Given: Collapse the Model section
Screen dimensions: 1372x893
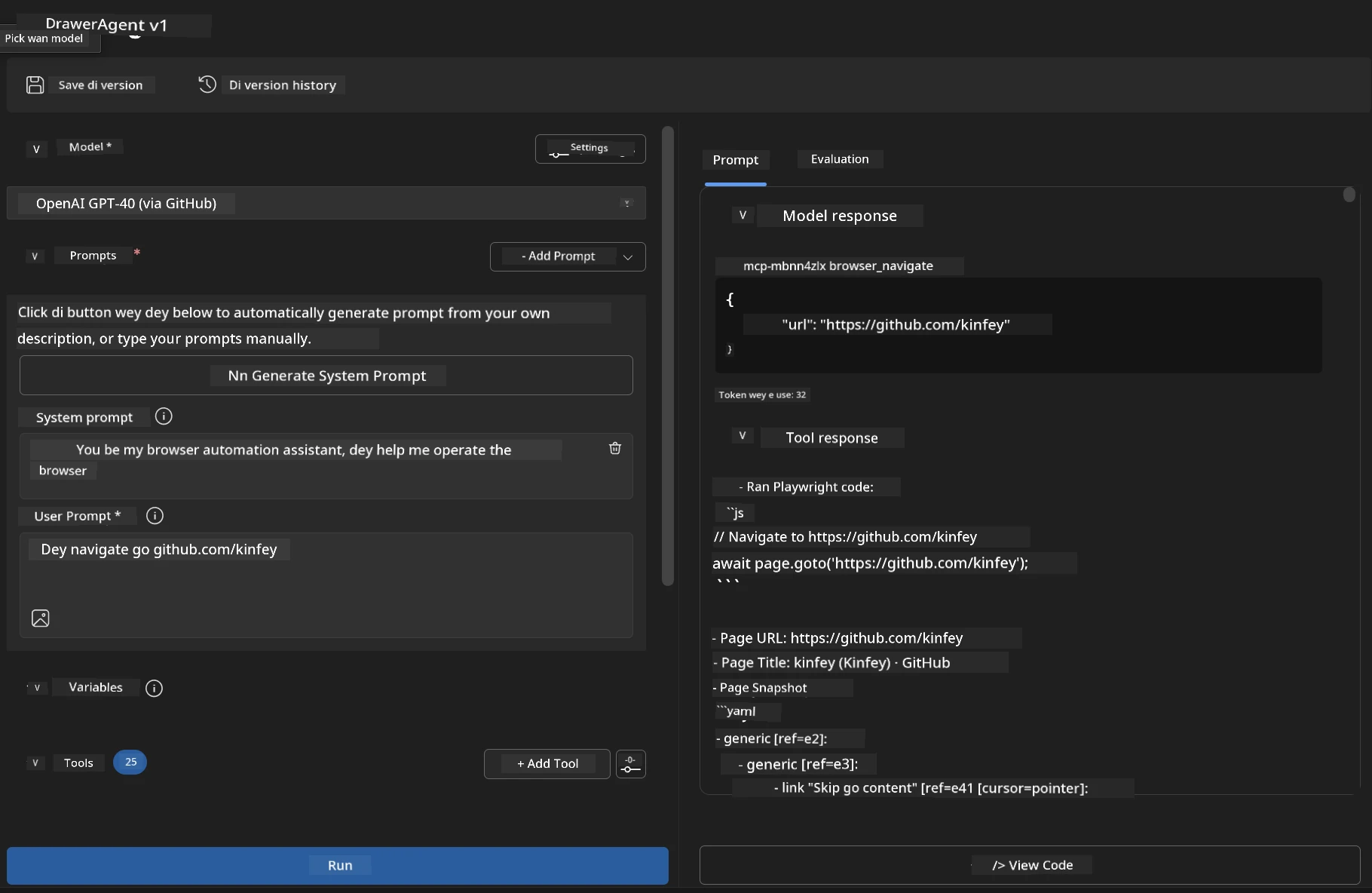Looking at the screenshot, I should tap(36, 149).
